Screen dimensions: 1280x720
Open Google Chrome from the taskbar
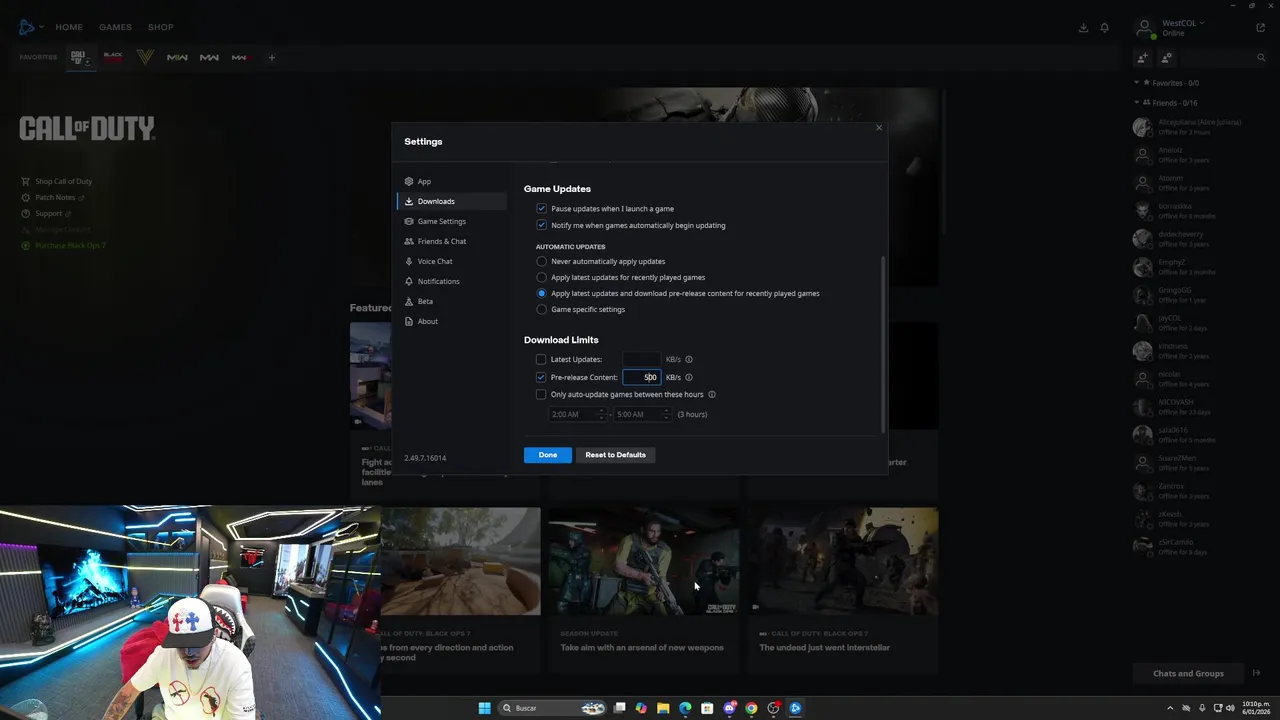pyautogui.click(x=751, y=708)
